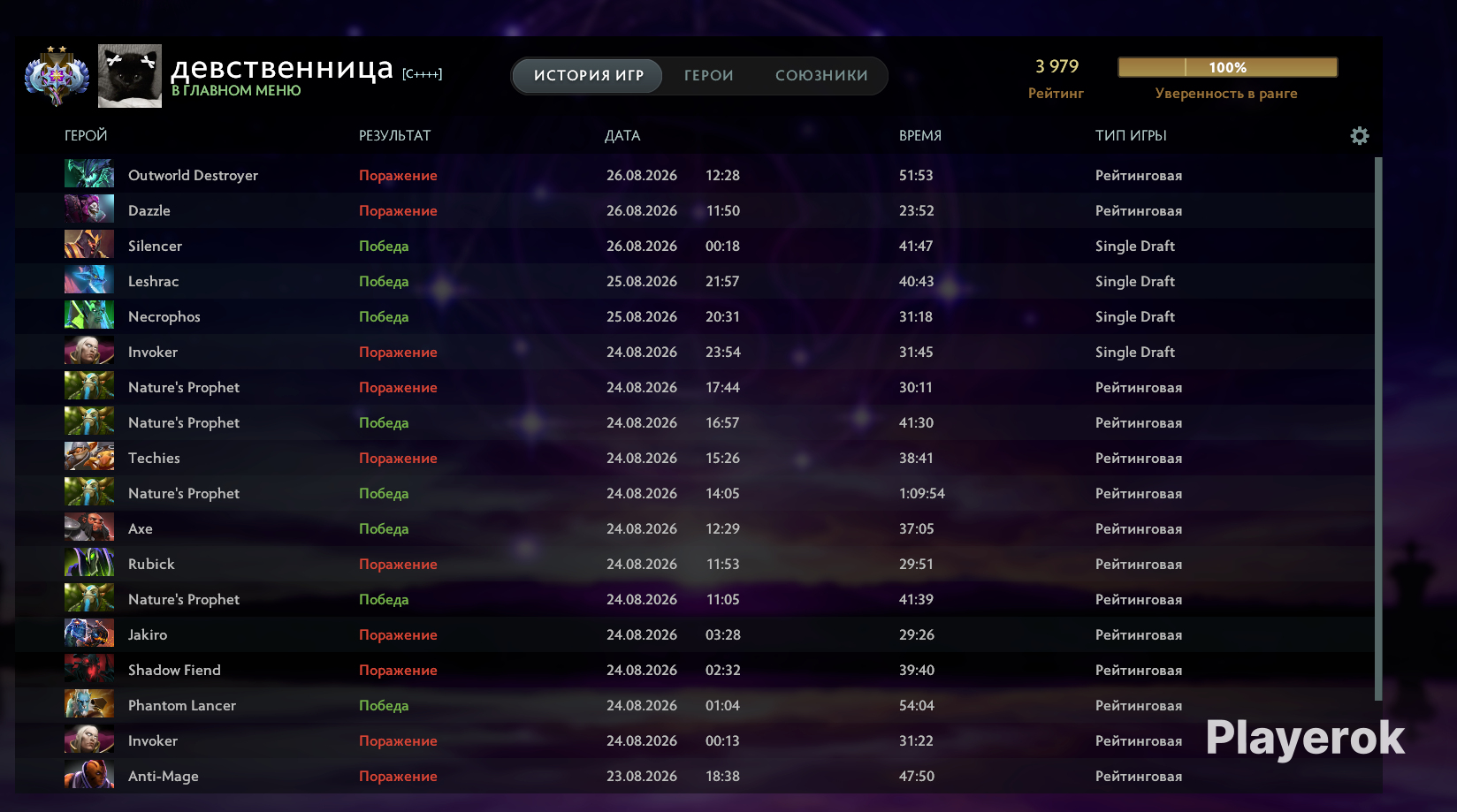The width and height of the screenshot is (1457, 812).
Task: Click the 41:30 match duration
Action: [916, 422]
